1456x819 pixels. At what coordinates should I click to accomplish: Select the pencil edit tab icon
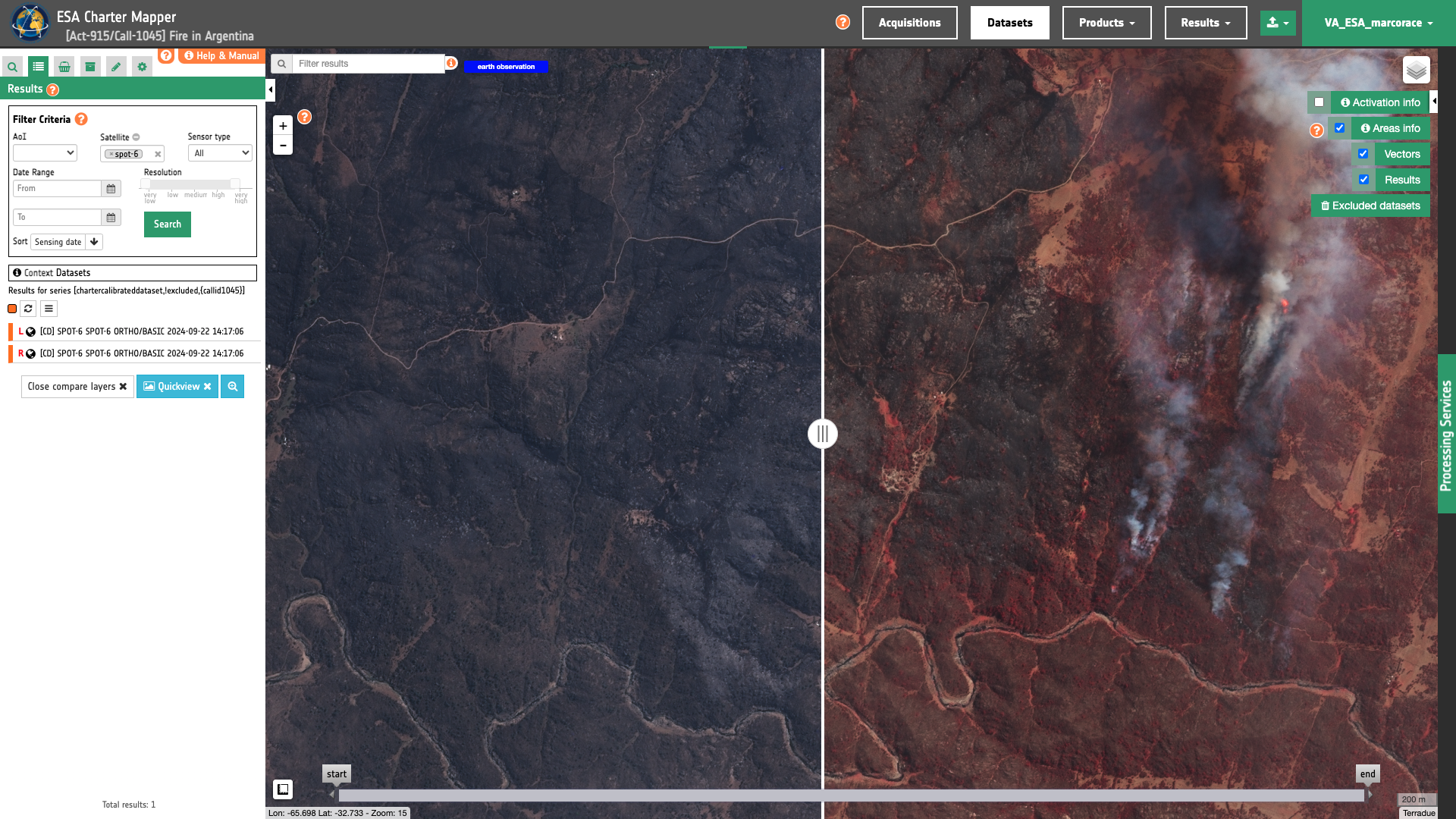[x=116, y=67]
